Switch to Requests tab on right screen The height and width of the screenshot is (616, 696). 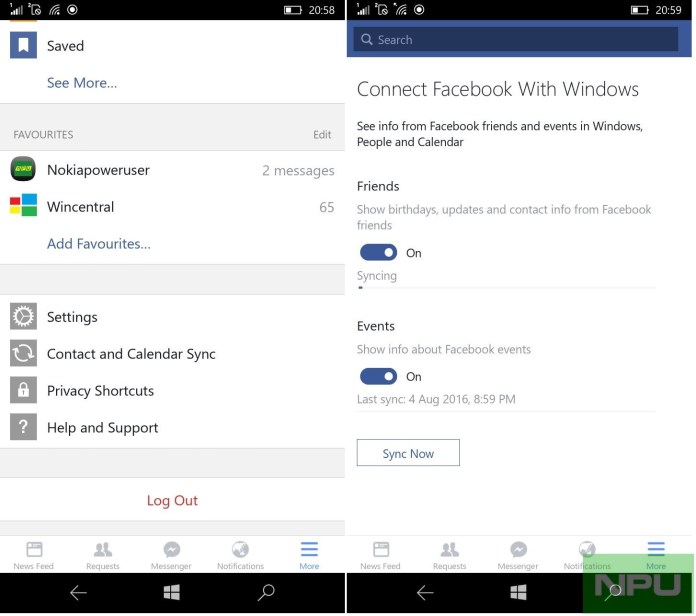(450, 555)
